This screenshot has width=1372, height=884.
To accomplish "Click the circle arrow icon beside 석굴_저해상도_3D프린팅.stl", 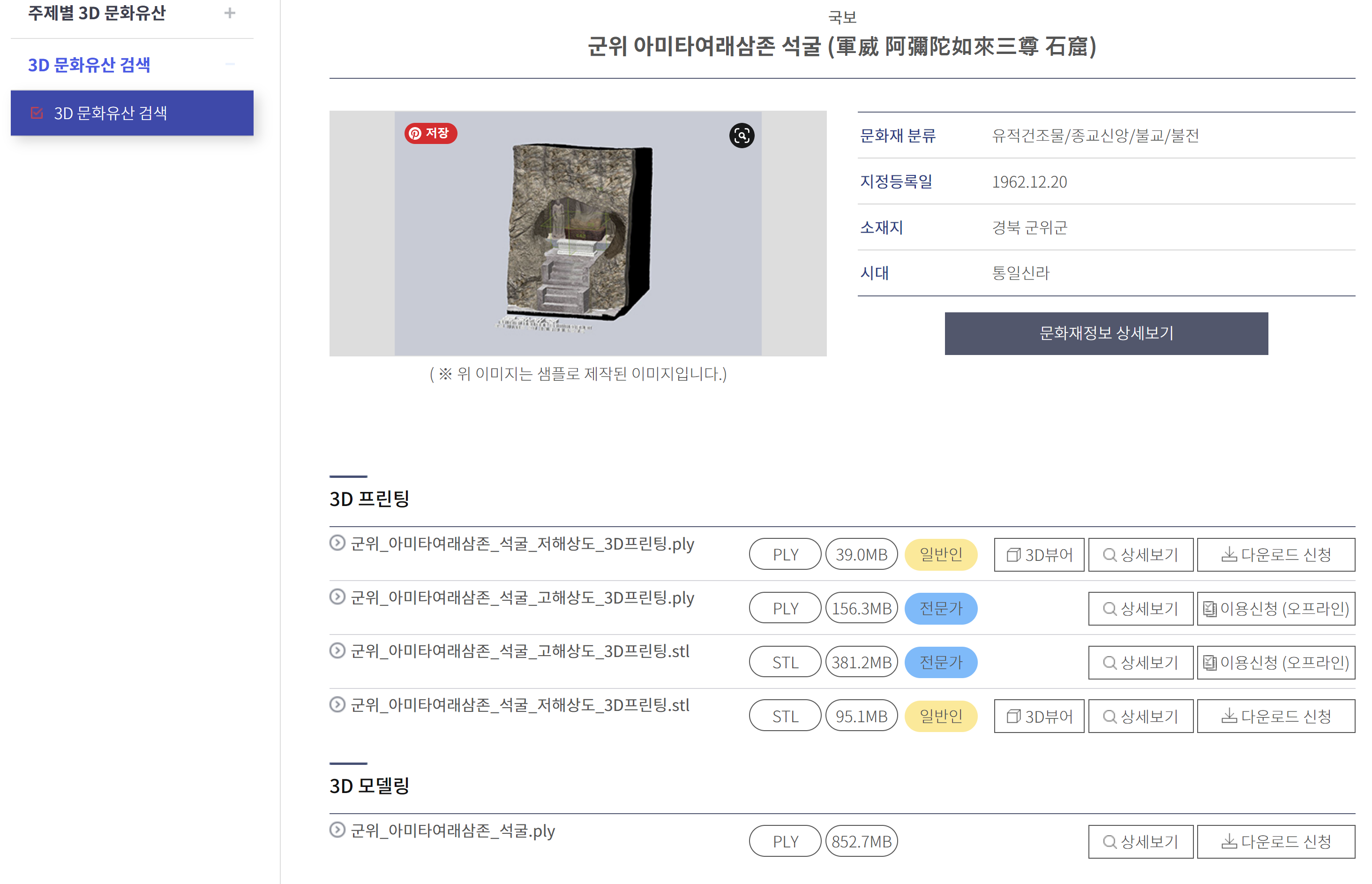I will point(337,704).
